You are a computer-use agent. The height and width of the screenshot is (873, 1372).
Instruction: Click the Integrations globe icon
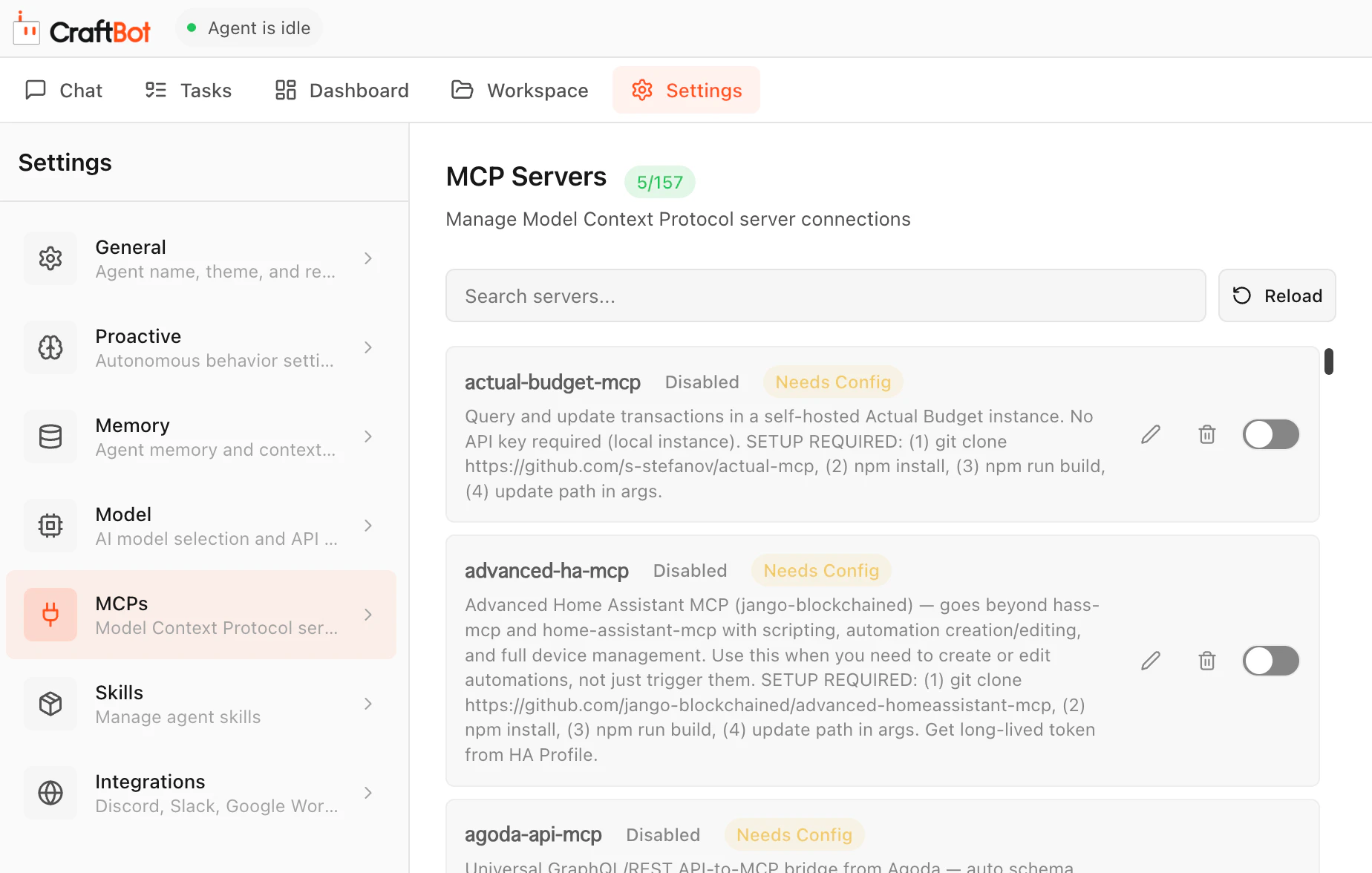point(50,793)
